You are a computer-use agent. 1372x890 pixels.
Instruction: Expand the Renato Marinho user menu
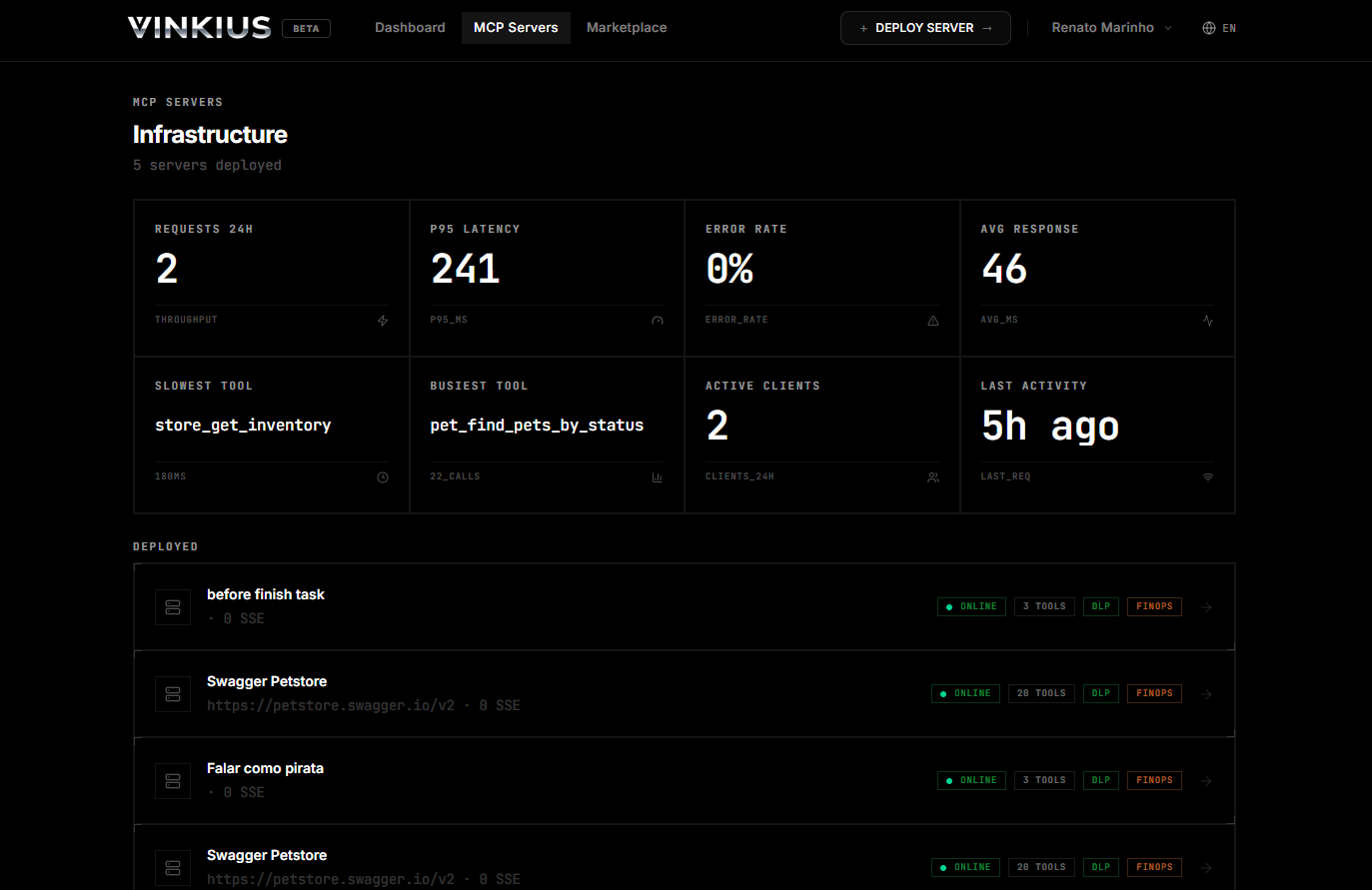tap(1111, 28)
